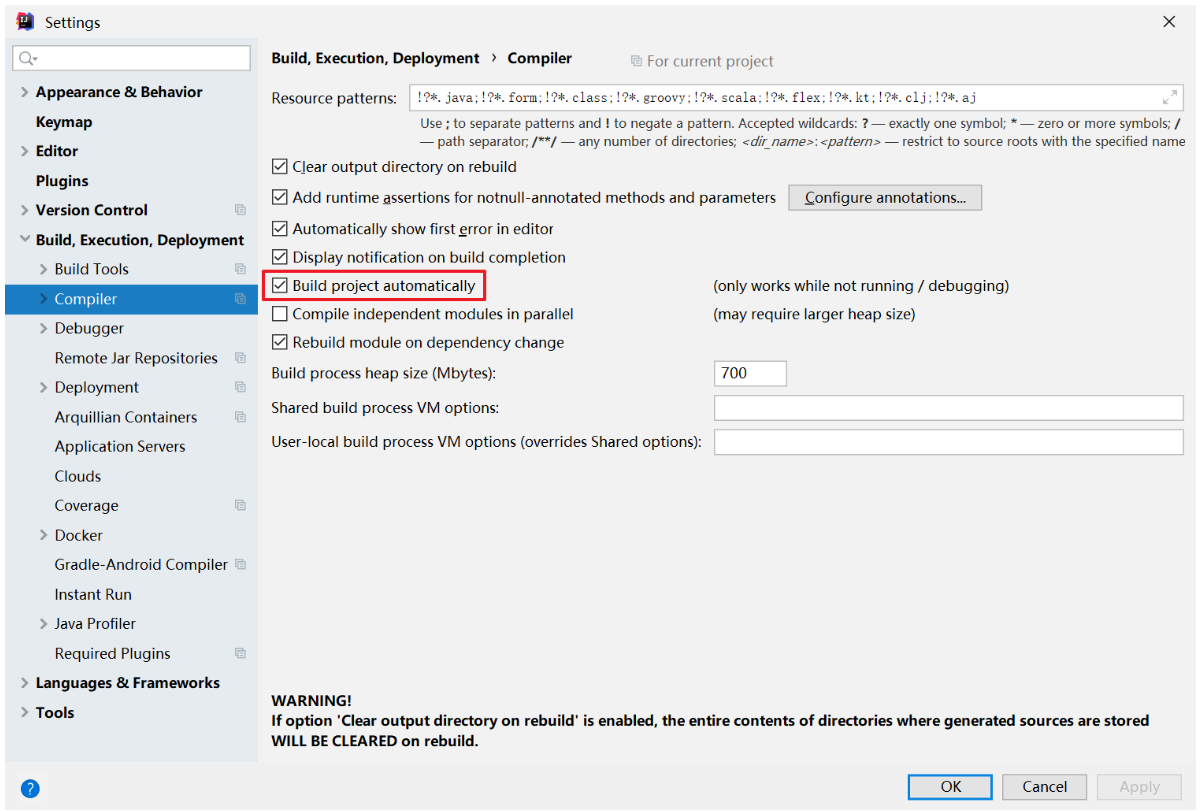The width and height of the screenshot is (1203, 811).
Task: Select Required Plugins settings
Action: pyautogui.click(x=113, y=653)
